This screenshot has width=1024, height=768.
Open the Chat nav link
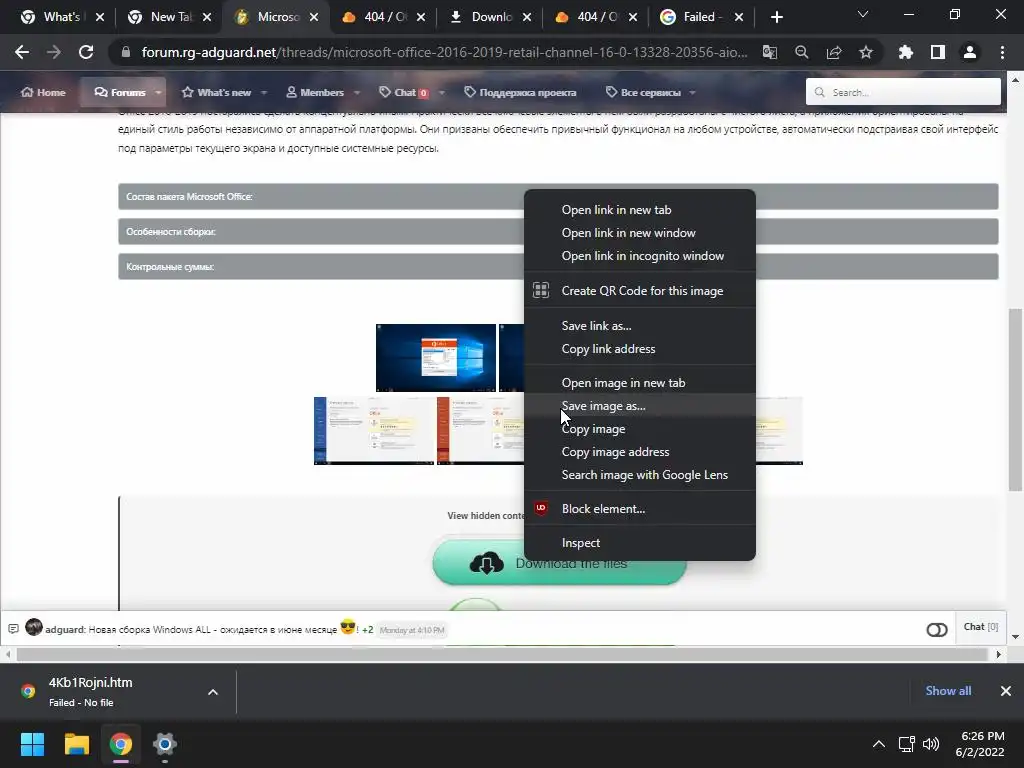[x=404, y=93]
